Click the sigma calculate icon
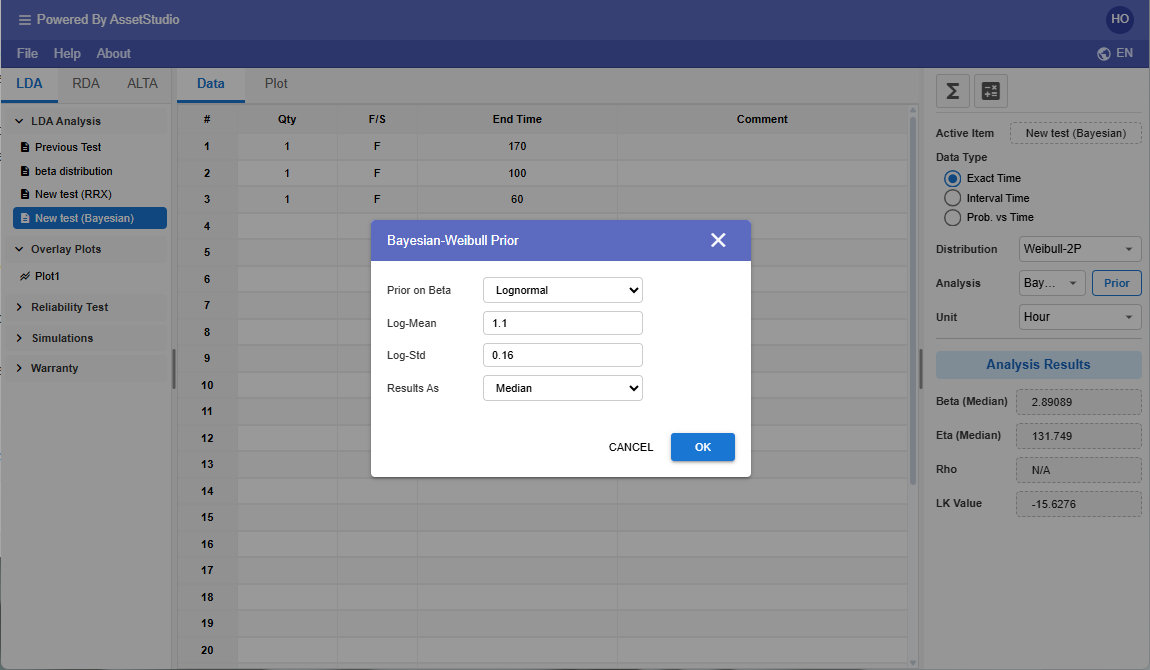Viewport: 1150px width, 670px height. pyautogui.click(x=953, y=91)
